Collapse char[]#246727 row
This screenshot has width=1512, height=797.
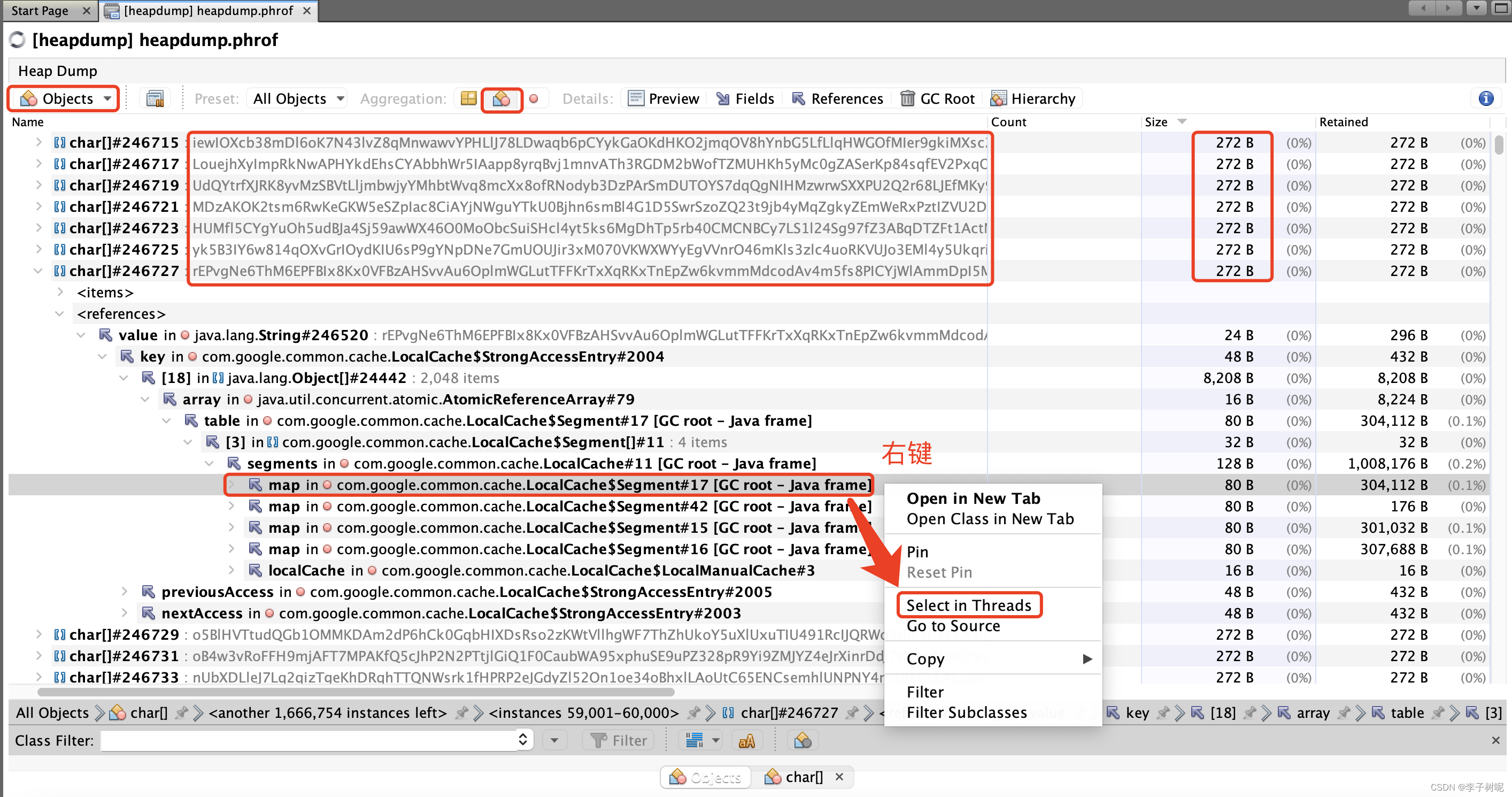click(38, 271)
